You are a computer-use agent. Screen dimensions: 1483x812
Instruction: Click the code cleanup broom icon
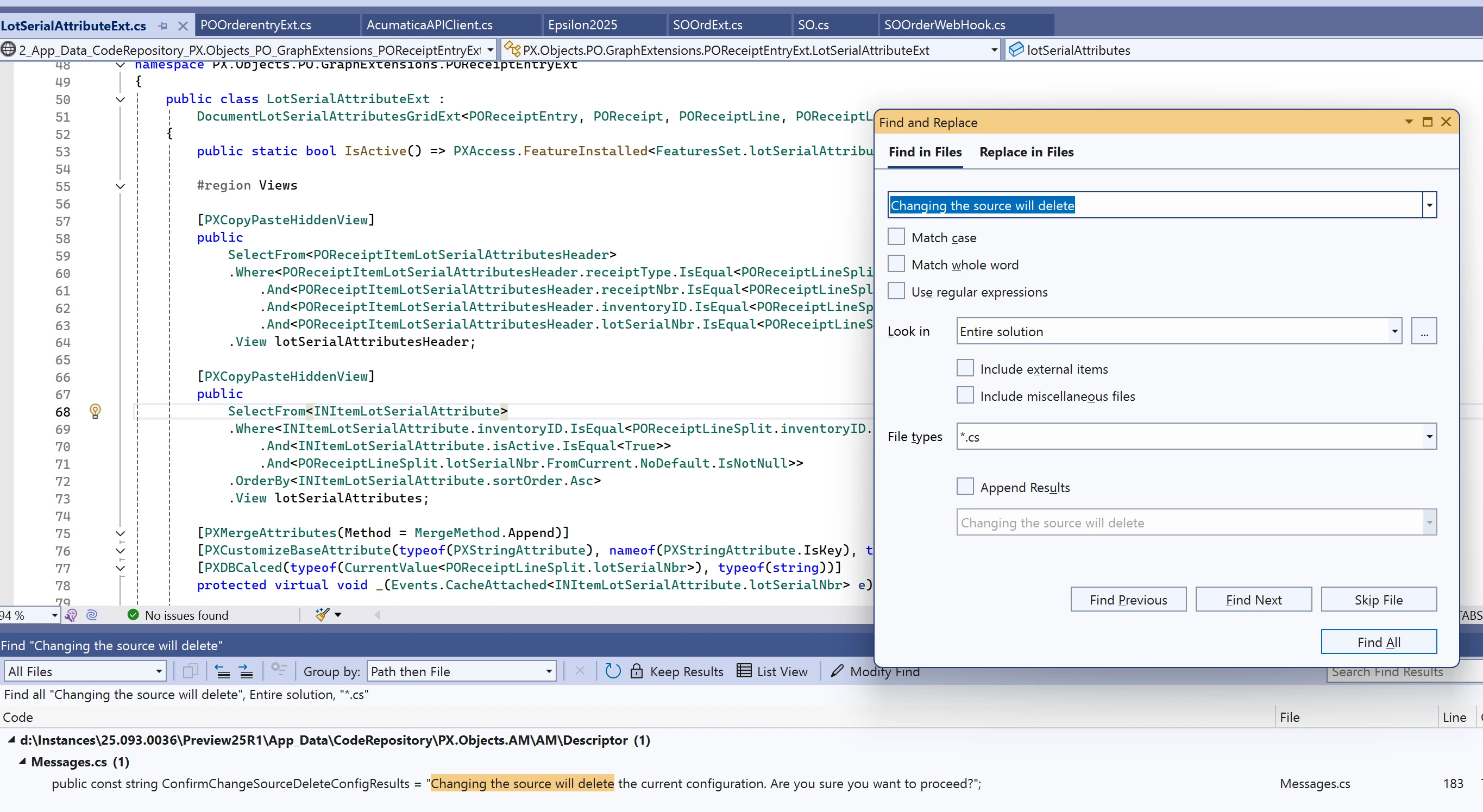pos(322,615)
